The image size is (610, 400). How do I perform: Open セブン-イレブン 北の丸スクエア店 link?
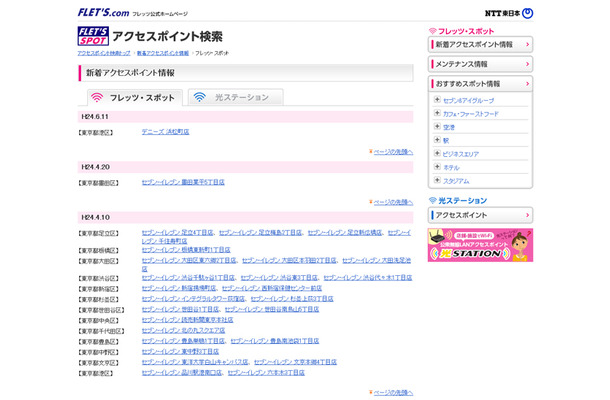(x=183, y=330)
